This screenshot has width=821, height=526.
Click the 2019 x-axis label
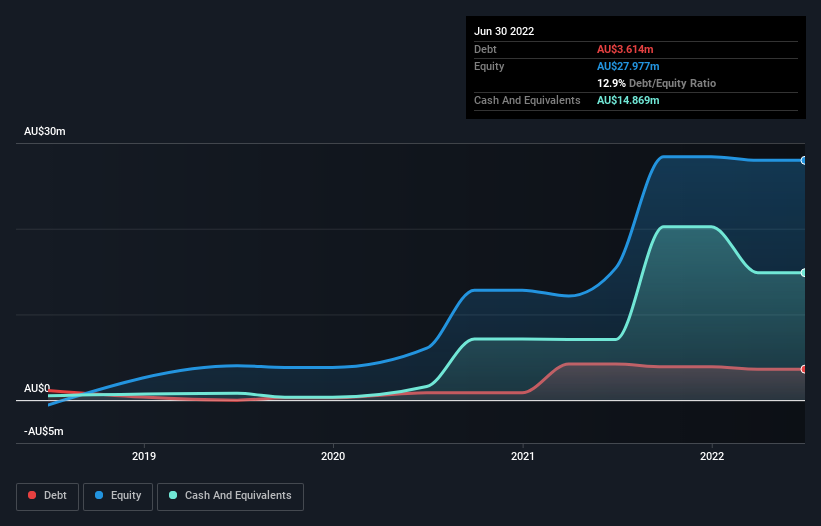(x=144, y=456)
